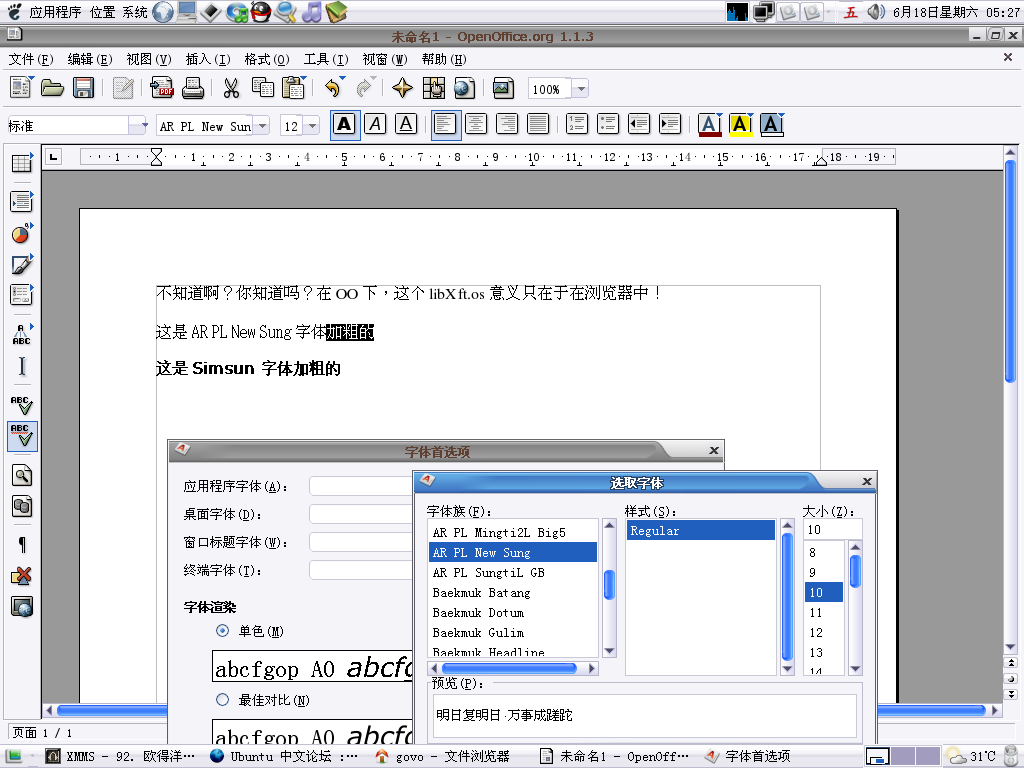Open the Gallery picture icon
The width and height of the screenshot is (1024, 768).
click(504, 88)
